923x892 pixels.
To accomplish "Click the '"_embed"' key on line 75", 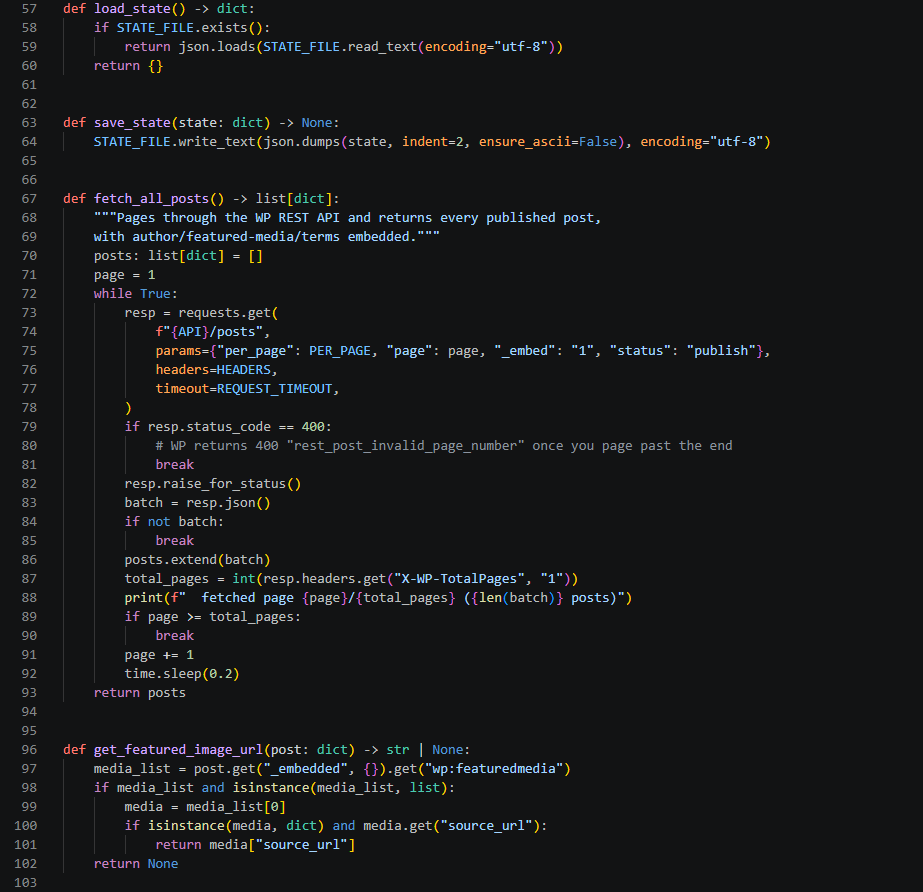I will click(x=524, y=350).
